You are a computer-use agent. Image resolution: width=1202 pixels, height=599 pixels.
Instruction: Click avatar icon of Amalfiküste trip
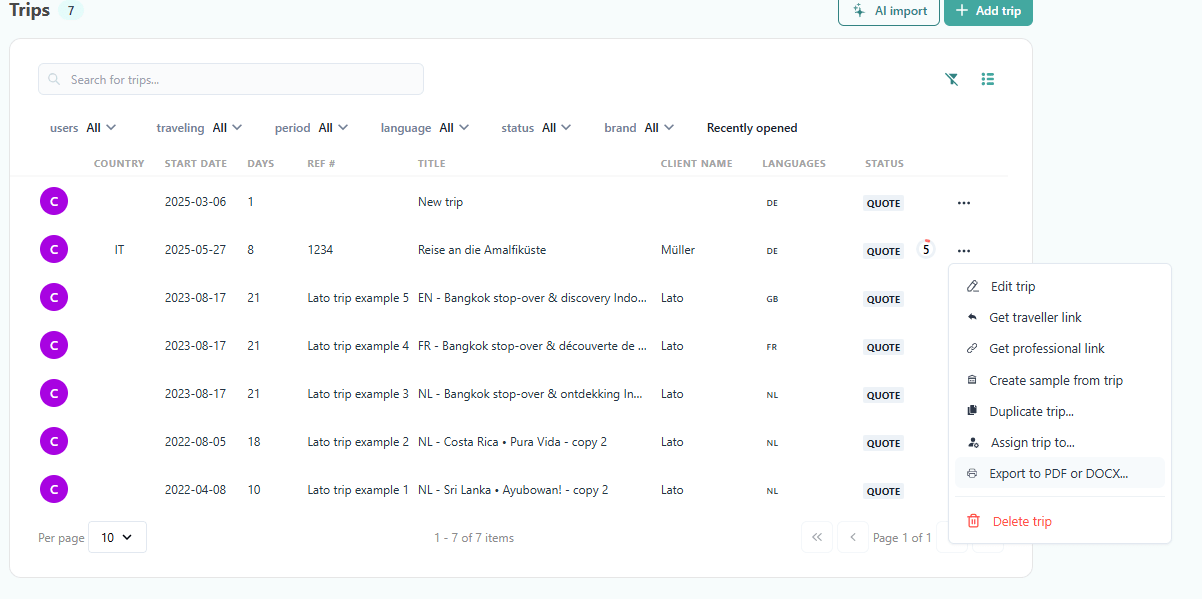coord(53,250)
